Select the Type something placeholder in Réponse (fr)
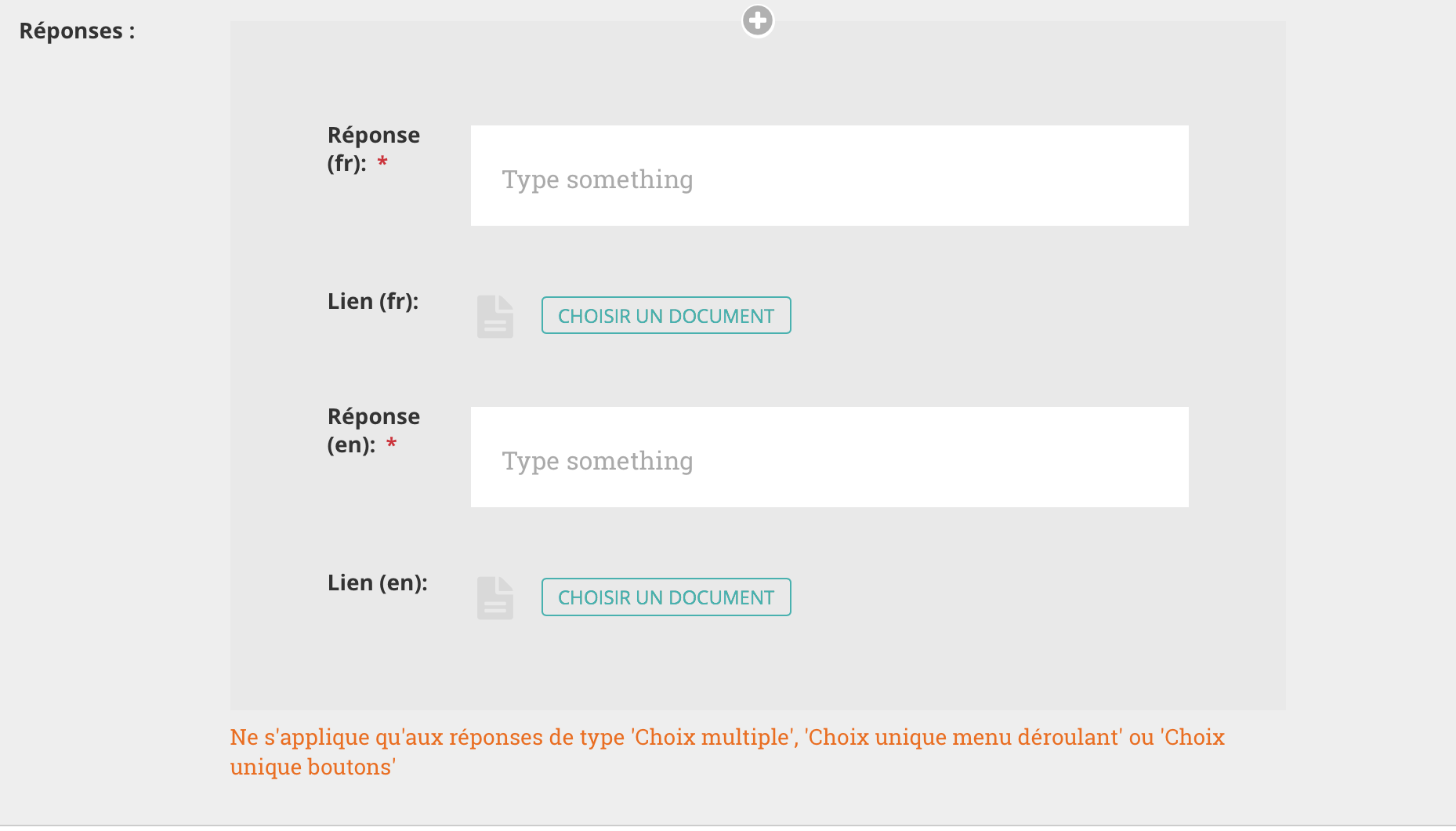 597,179
